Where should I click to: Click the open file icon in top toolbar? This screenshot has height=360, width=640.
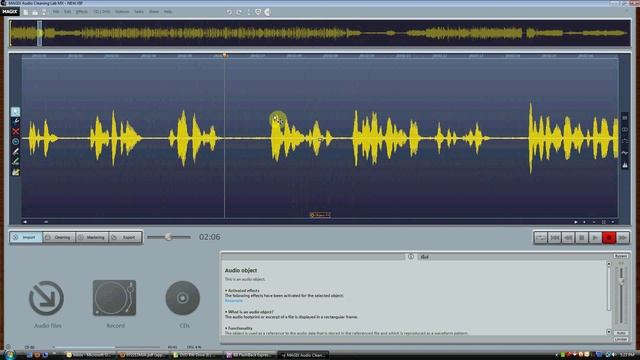(35, 12)
